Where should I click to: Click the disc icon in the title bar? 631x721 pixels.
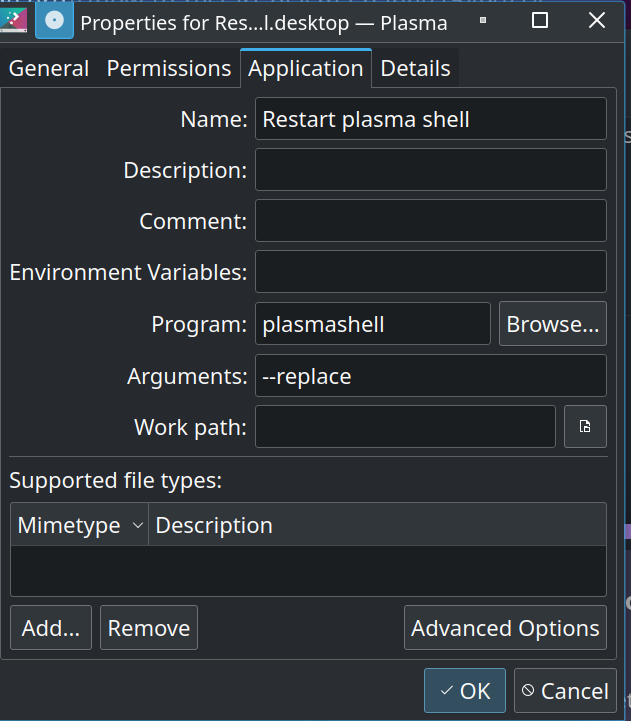[54, 21]
